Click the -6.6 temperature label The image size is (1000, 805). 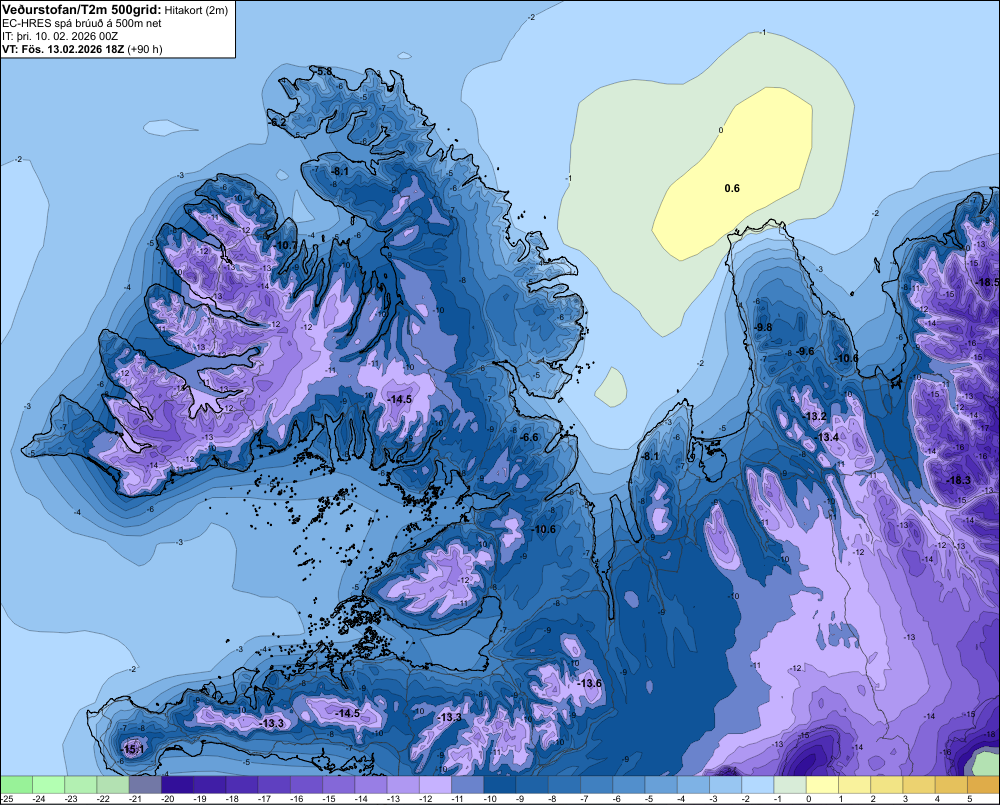529,438
